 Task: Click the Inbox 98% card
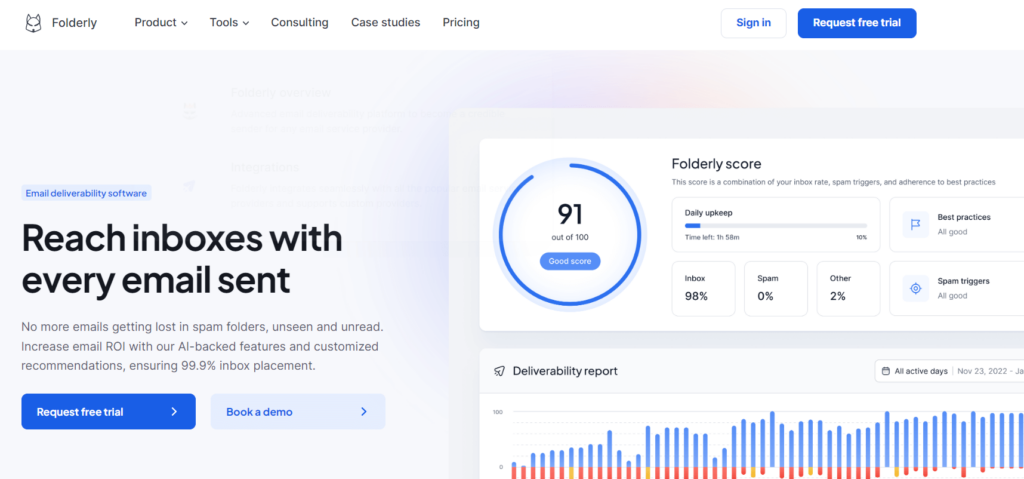point(703,289)
